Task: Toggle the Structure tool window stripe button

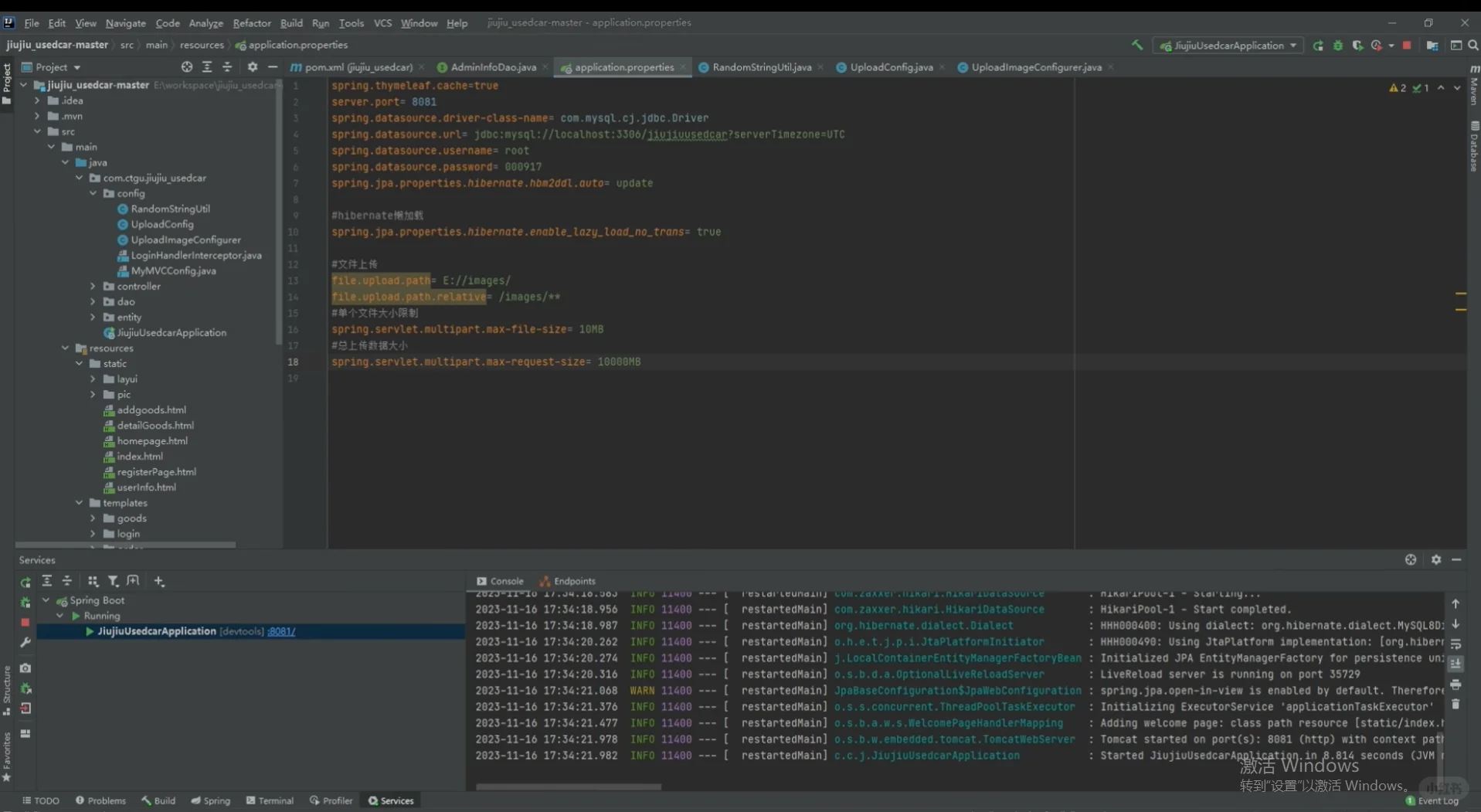Action: point(7,689)
